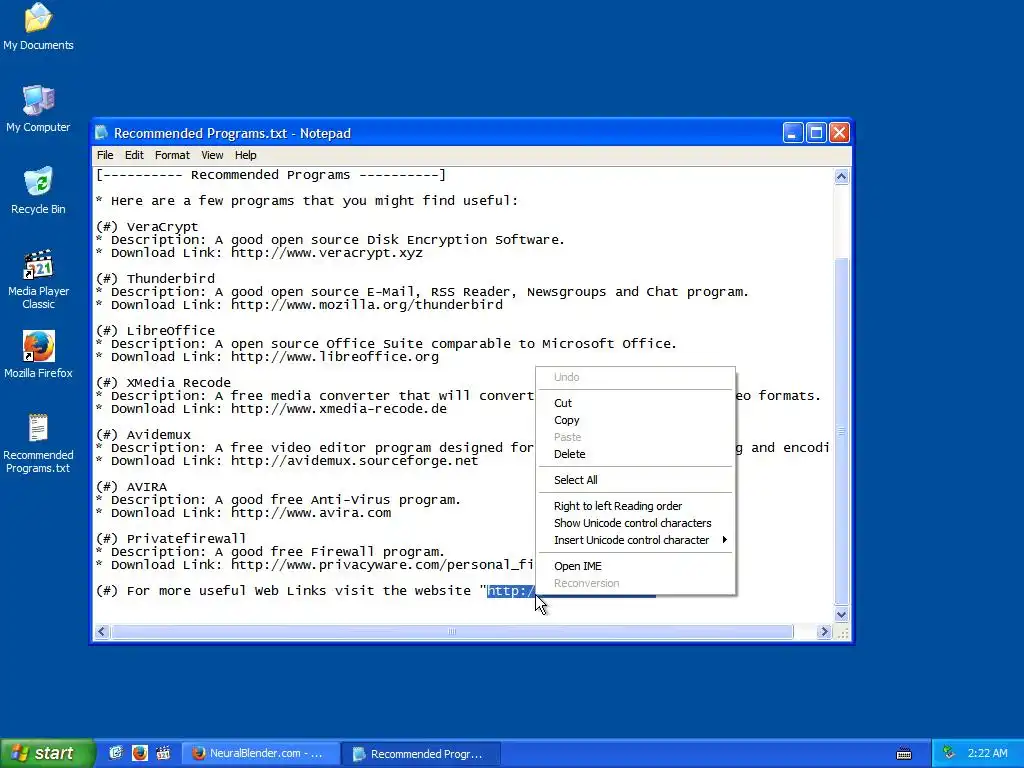Toggle Show Unicode control characters
The image size is (1024, 768).
pyautogui.click(x=635, y=523)
